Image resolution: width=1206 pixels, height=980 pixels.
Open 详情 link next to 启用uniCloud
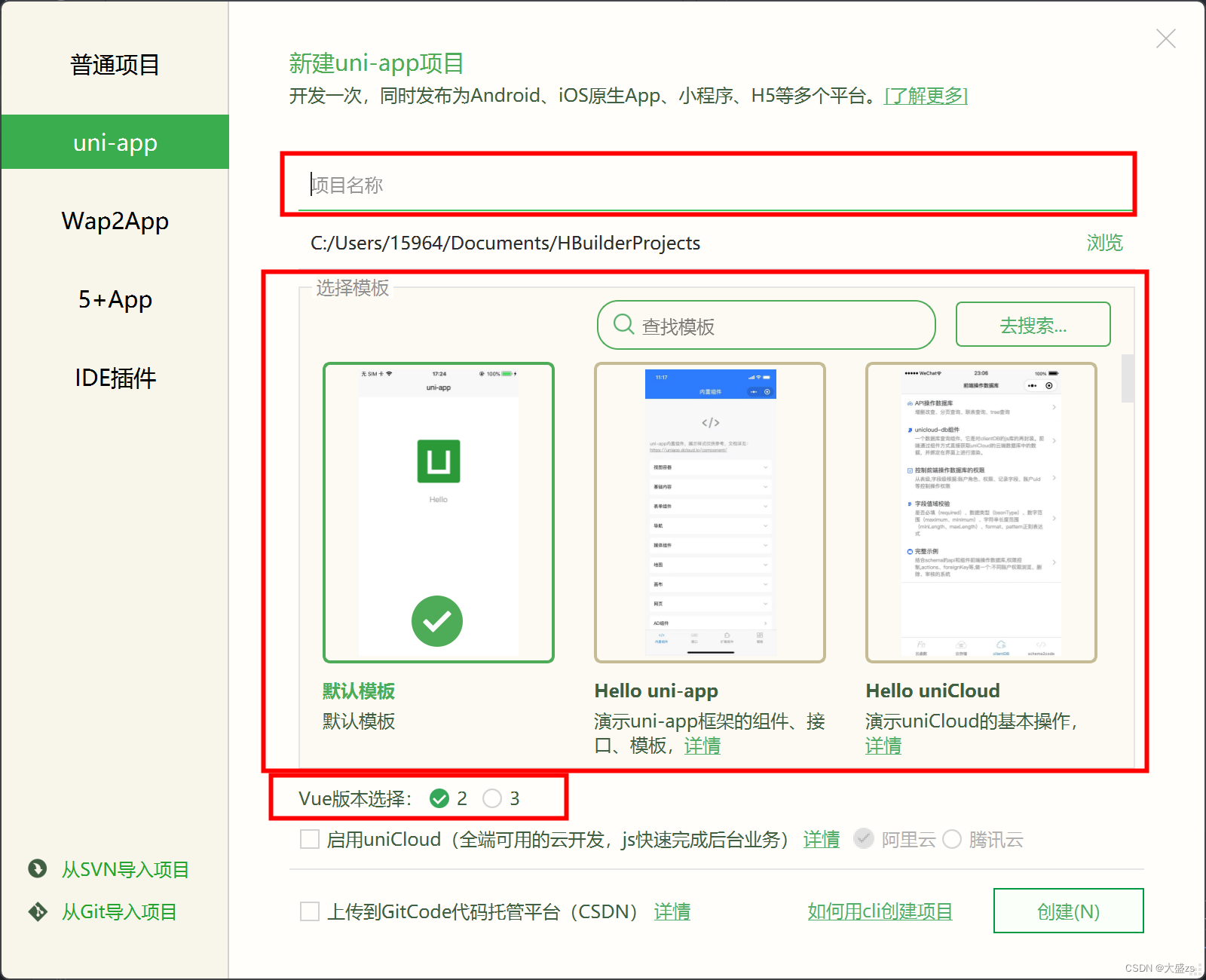pos(822,839)
